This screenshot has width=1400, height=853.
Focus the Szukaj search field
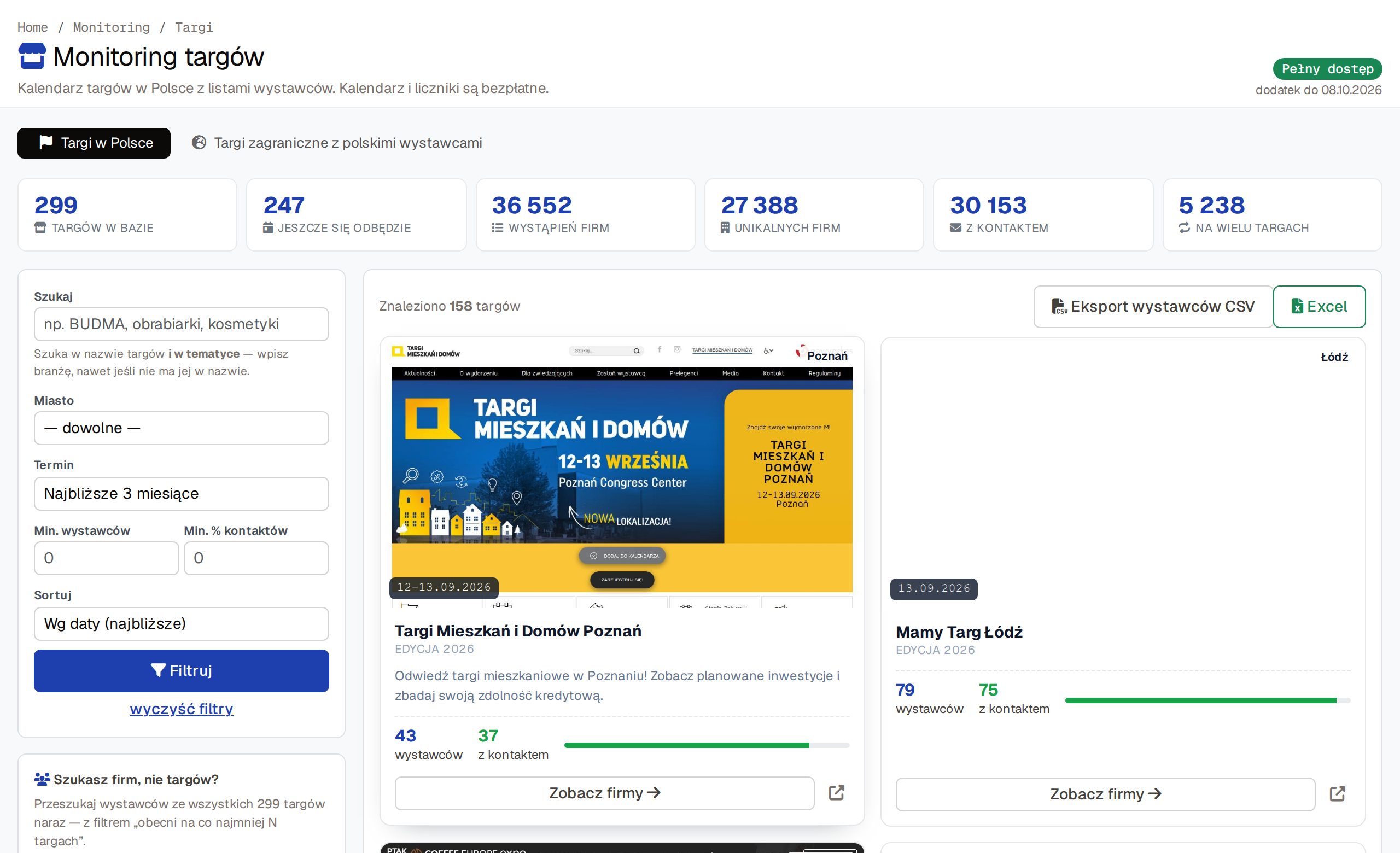coord(181,324)
